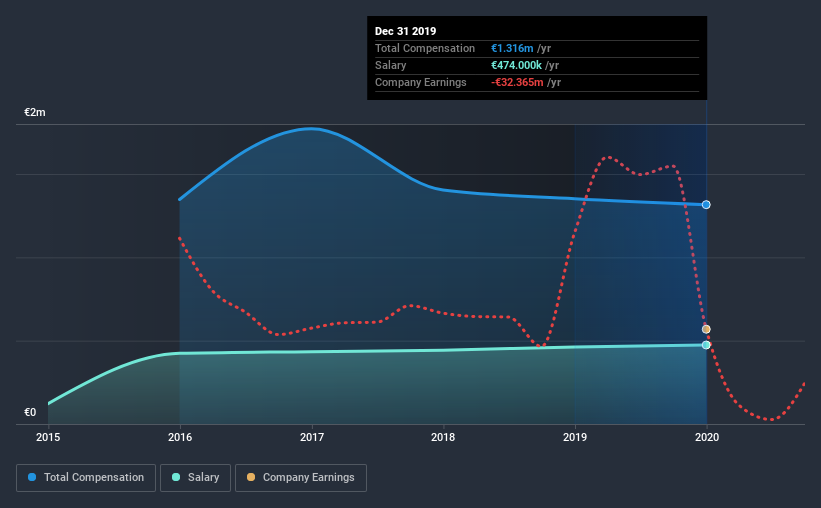The image size is (821, 508).
Task: Click the Total Compensation label in tooltip
Action: pos(425,48)
